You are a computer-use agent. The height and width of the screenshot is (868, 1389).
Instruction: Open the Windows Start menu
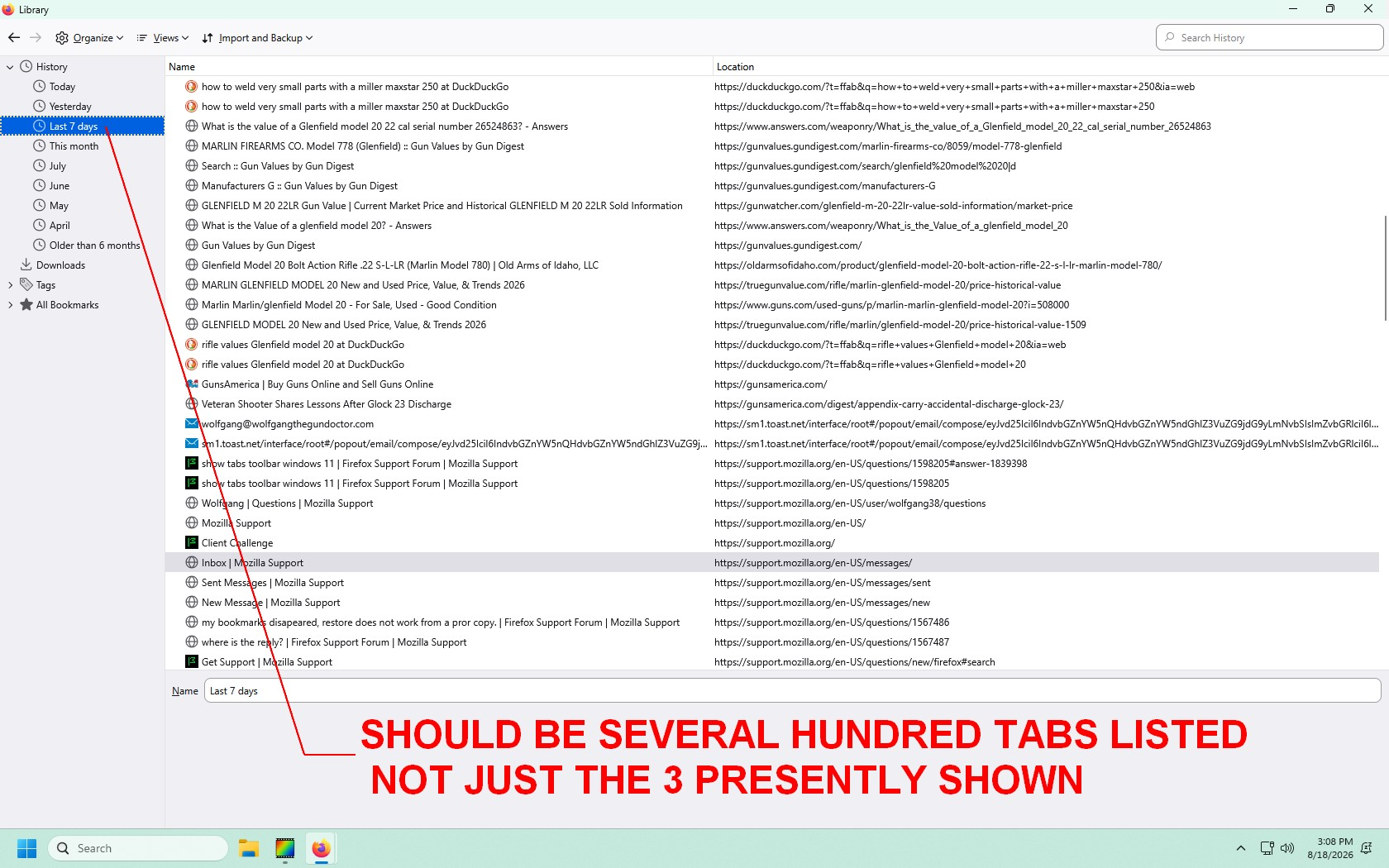point(27,848)
